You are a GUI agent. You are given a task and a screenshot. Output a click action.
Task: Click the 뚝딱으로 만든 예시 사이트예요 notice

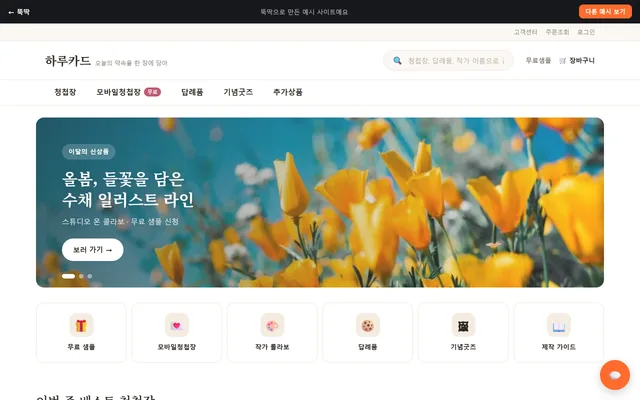pos(304,12)
